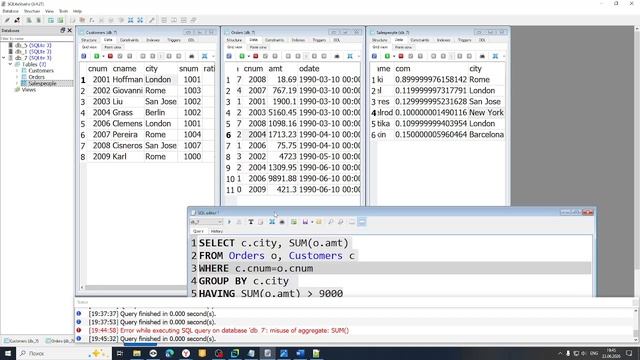The height and width of the screenshot is (360, 640).
Task: Rollback changes in the Salespeople window
Action: click(x=420, y=56)
